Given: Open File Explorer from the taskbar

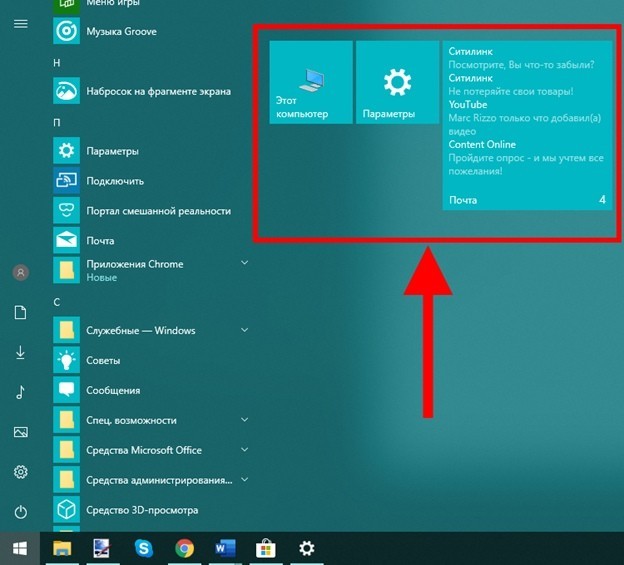Looking at the screenshot, I should point(62,549).
